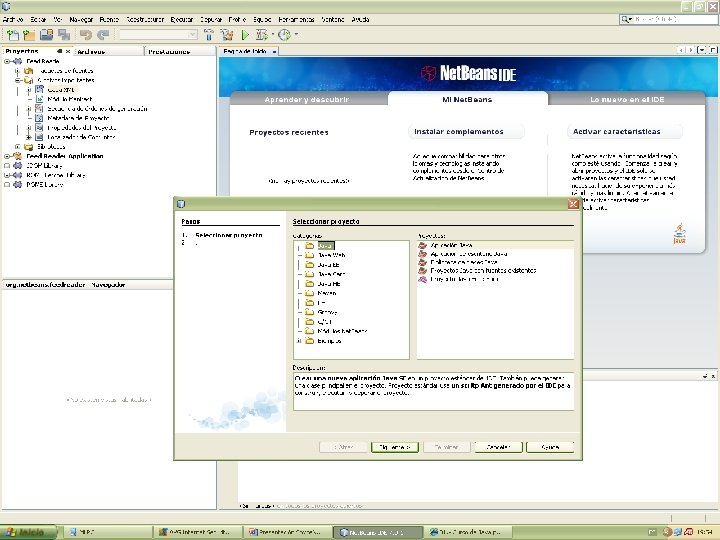Click the Activar características button
Screen dimensions: 720x540
click(x=624, y=132)
